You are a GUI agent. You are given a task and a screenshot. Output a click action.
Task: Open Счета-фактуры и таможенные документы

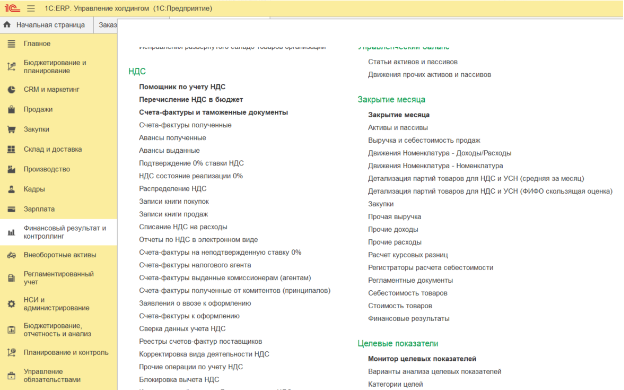click(x=213, y=112)
